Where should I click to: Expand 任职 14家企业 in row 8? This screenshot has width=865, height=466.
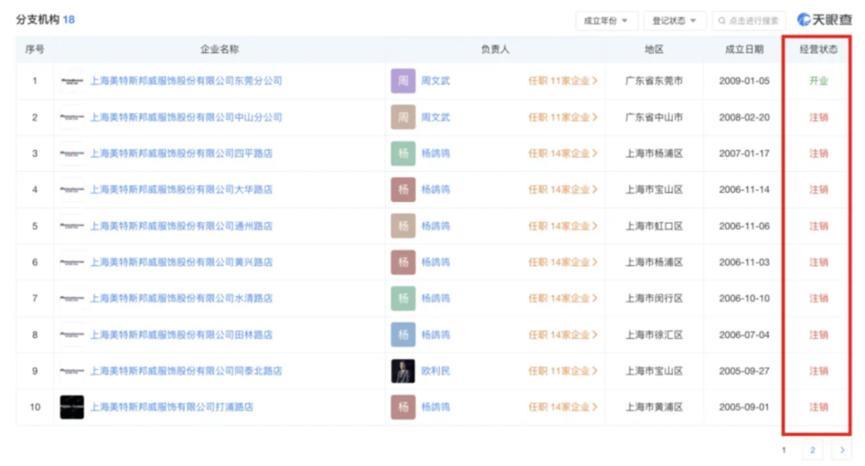pos(563,334)
